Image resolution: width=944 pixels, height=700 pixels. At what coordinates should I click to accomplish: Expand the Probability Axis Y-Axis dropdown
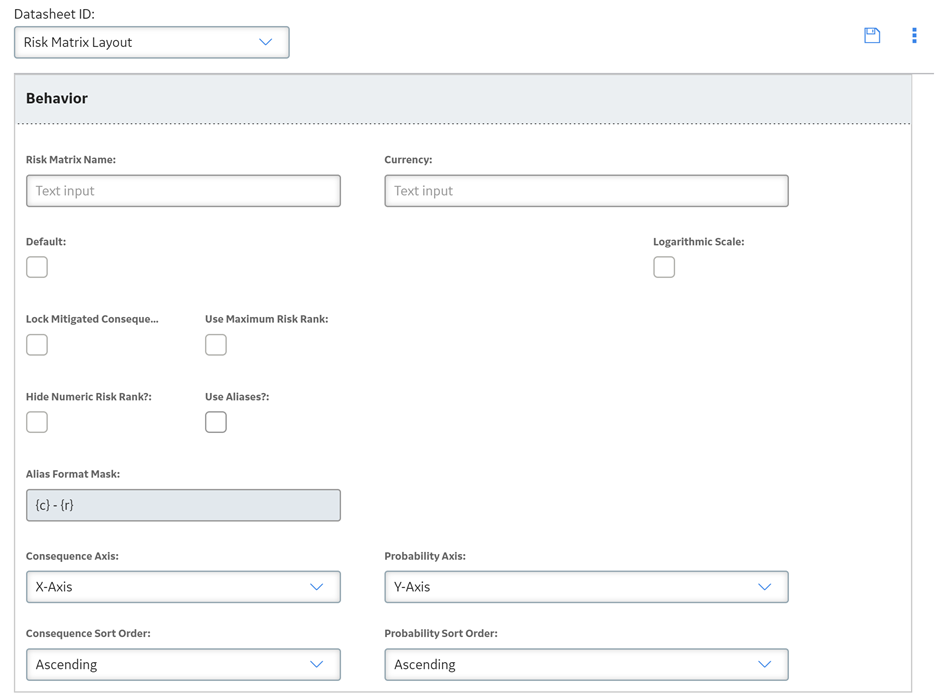point(586,587)
